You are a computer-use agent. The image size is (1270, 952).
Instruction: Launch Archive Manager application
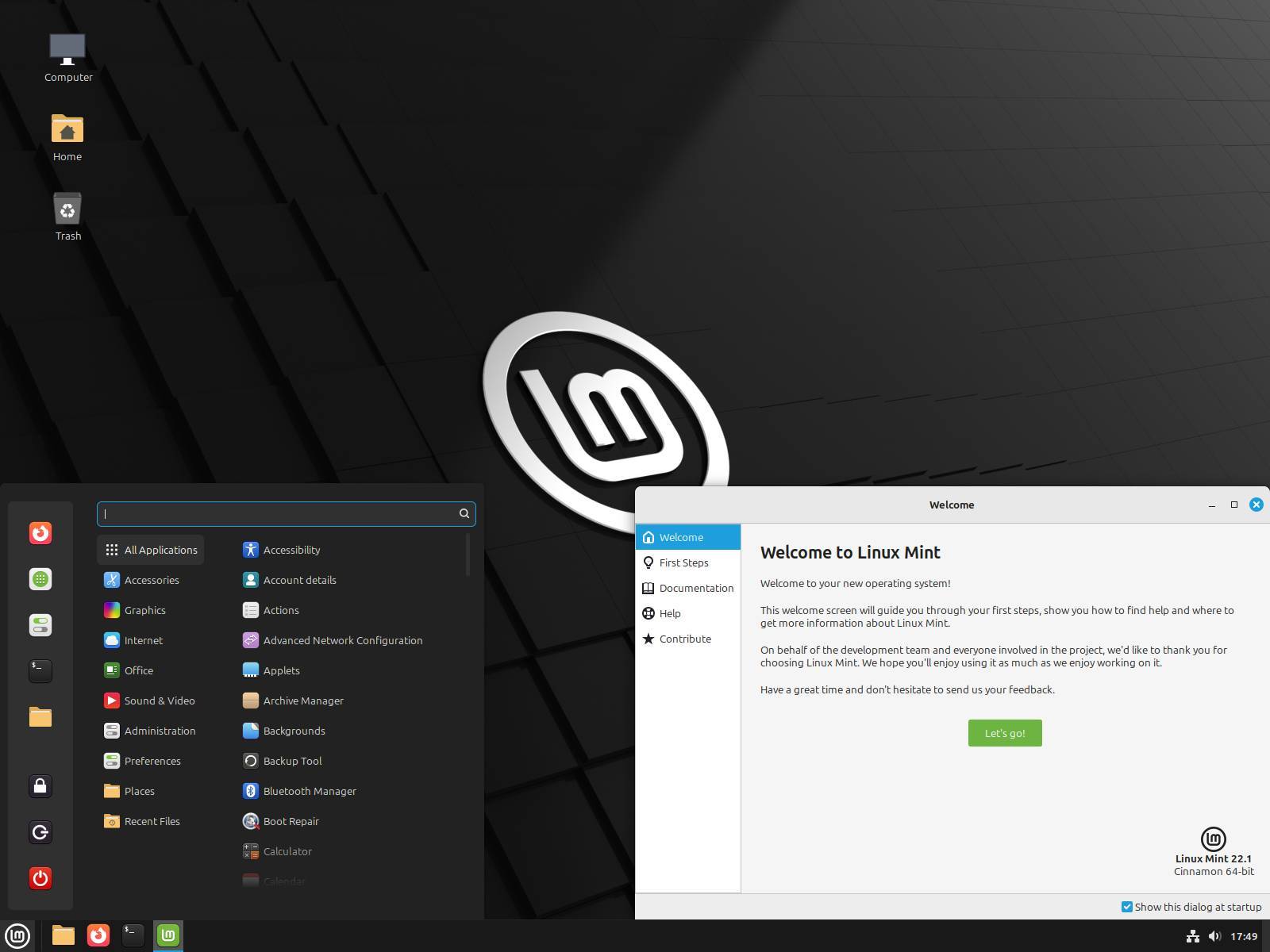tap(294, 701)
